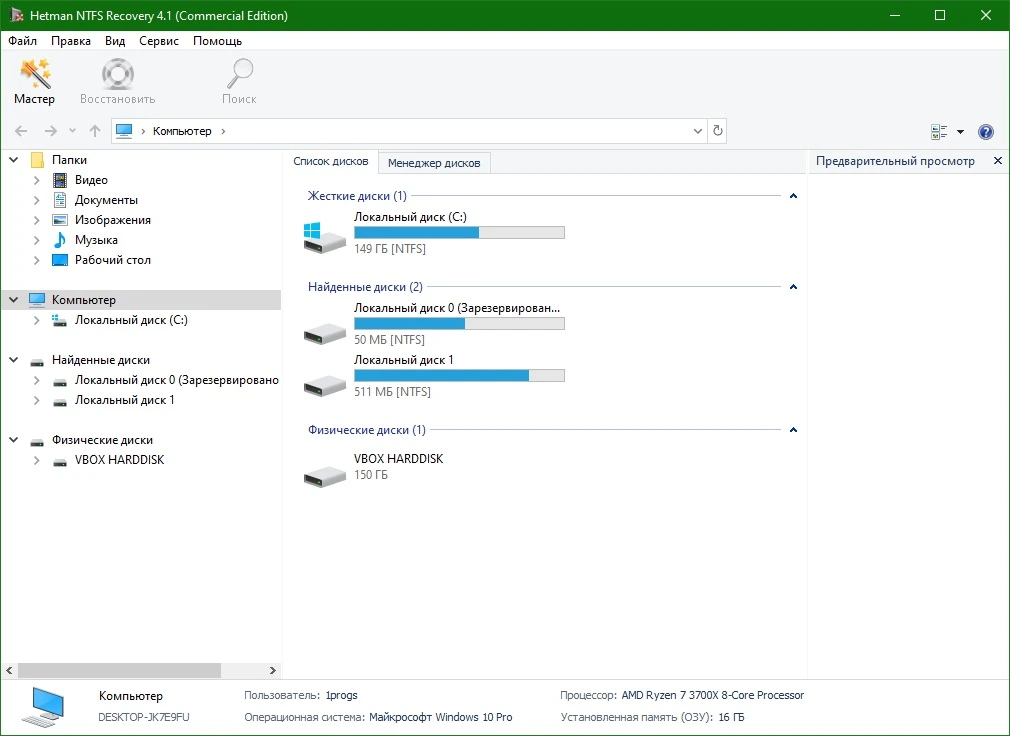Viewport: 1010px width, 736px height.
Task: Click the Локальный диск 0 usage bar
Action: pyautogui.click(x=459, y=323)
